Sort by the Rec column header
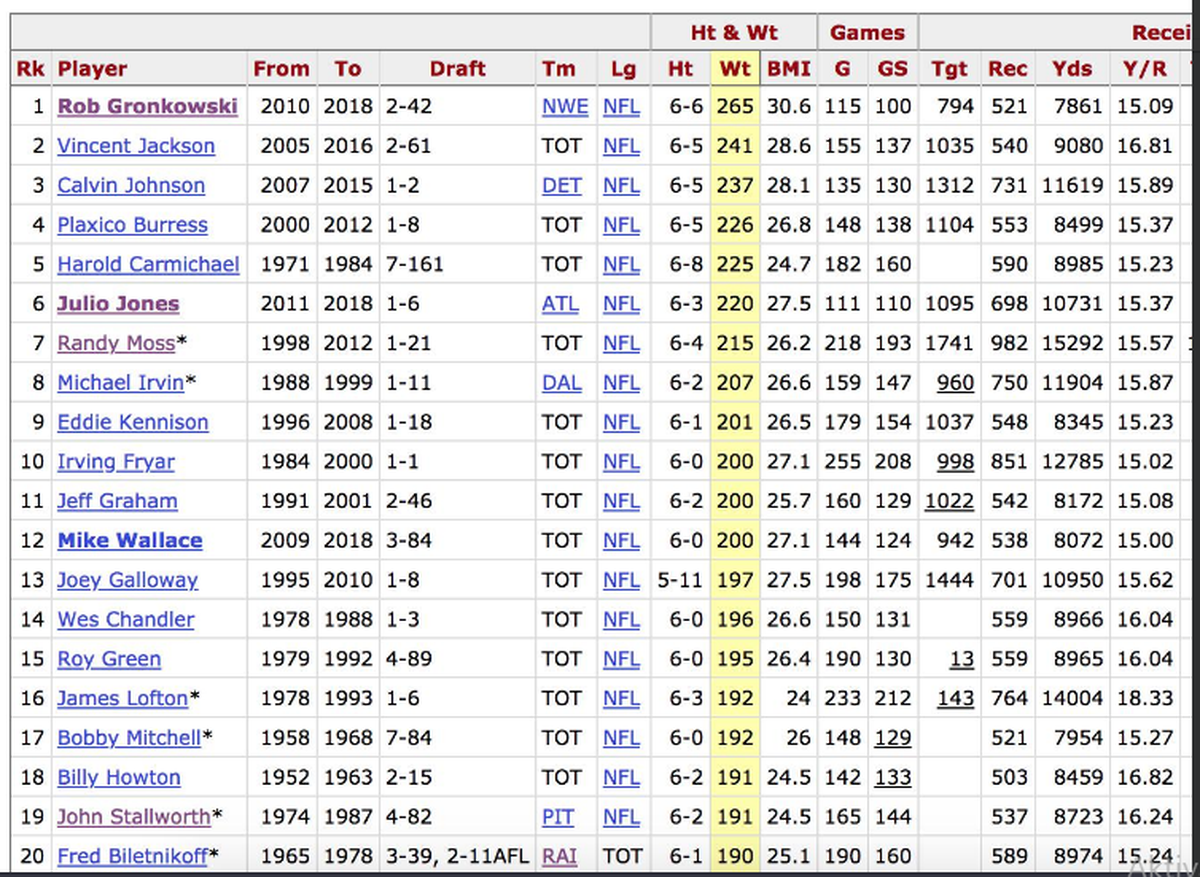This screenshot has height=877, width=1200. [1007, 69]
